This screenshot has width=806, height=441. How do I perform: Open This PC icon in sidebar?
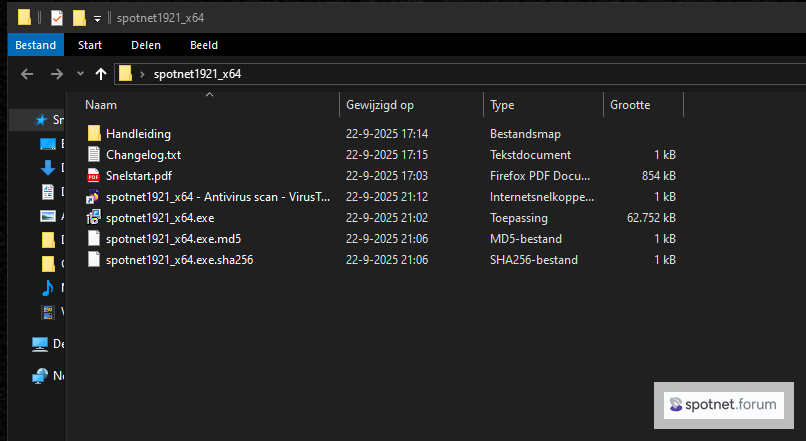[x=40, y=344]
